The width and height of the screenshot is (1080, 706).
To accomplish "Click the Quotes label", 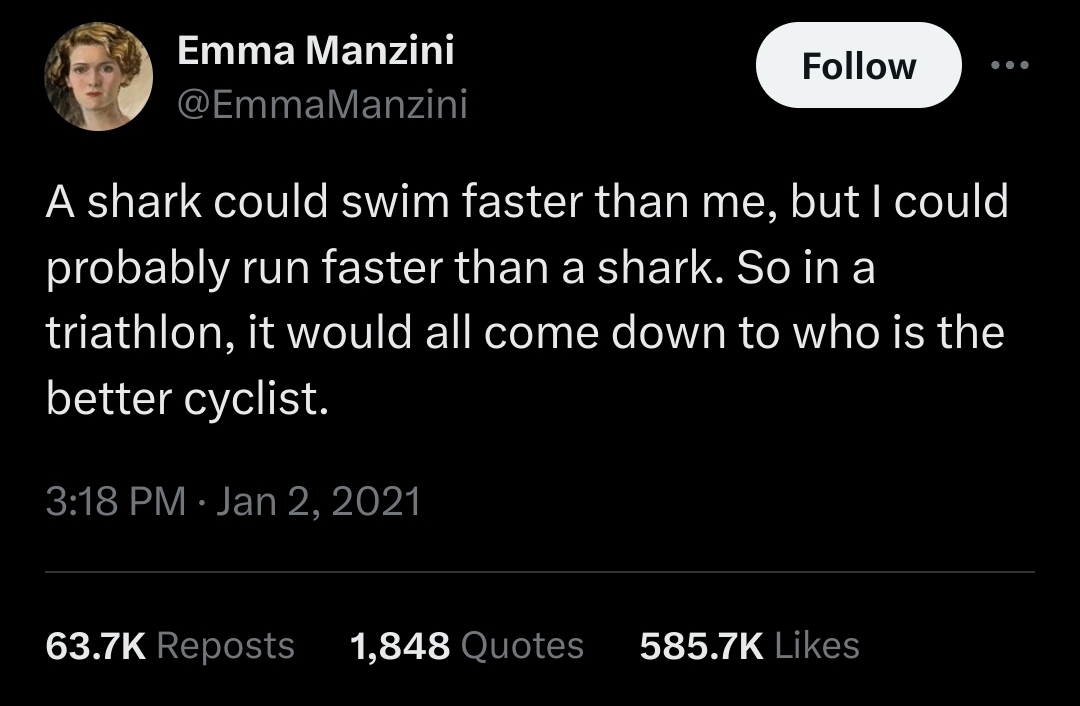I will (522, 646).
